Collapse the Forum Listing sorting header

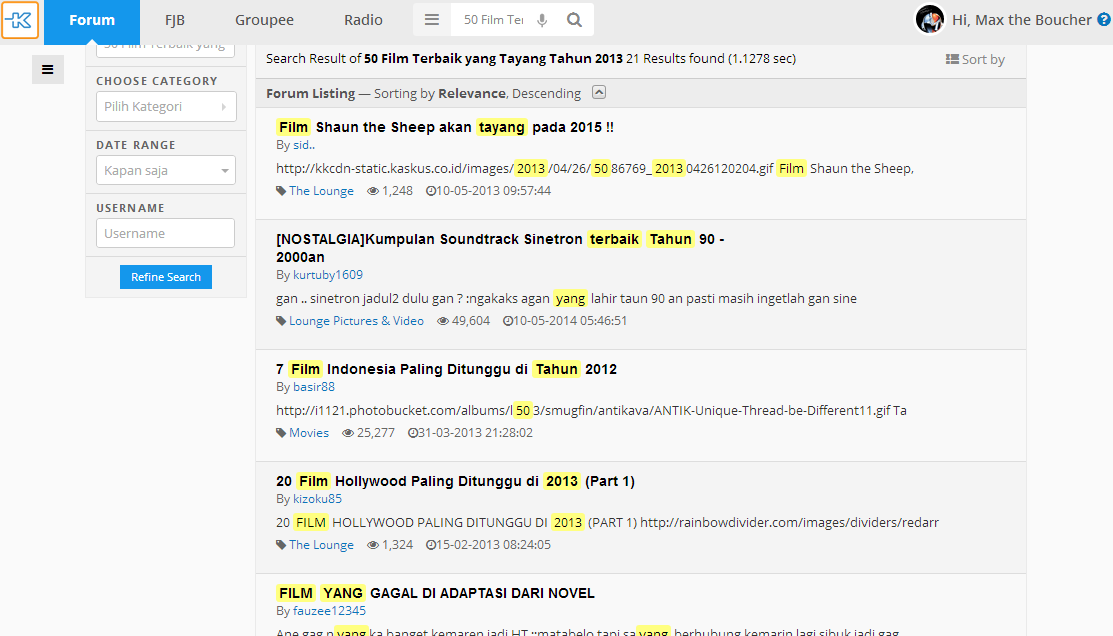pos(598,92)
